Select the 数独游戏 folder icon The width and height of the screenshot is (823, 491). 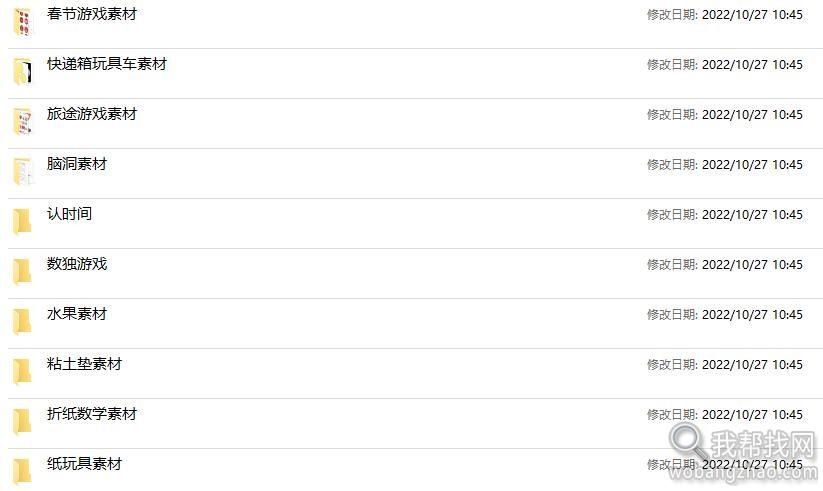point(23,271)
